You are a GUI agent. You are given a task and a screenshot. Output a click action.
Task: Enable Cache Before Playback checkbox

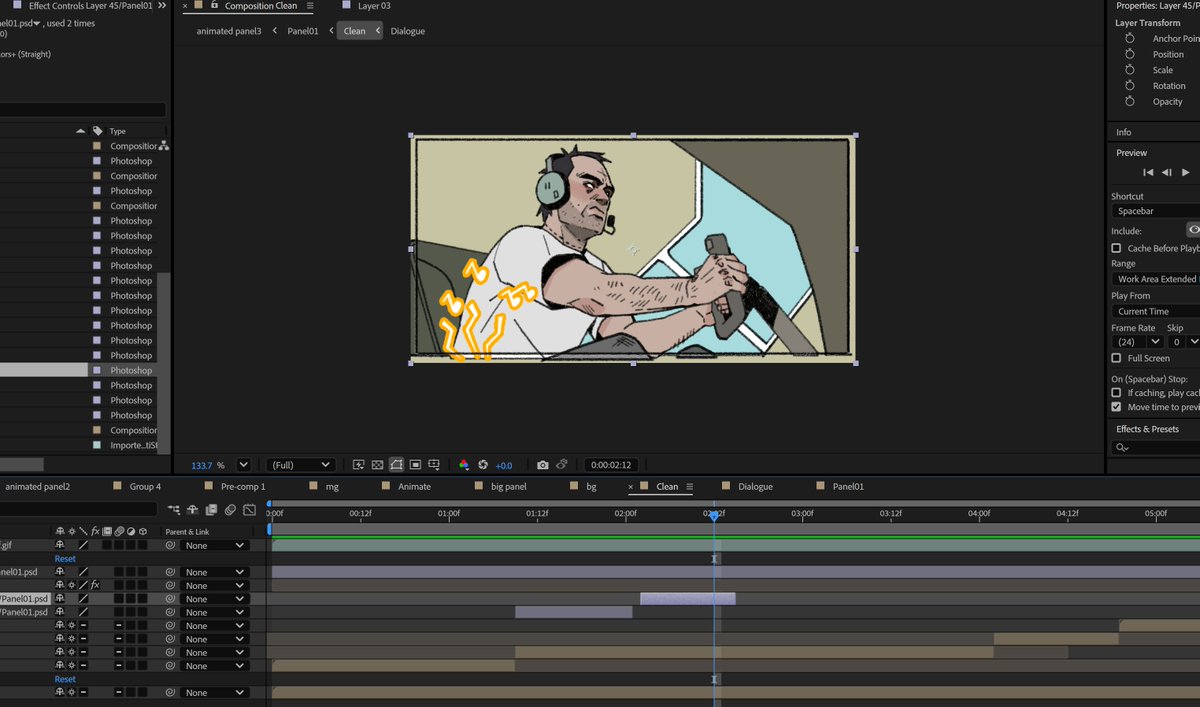coord(1116,248)
